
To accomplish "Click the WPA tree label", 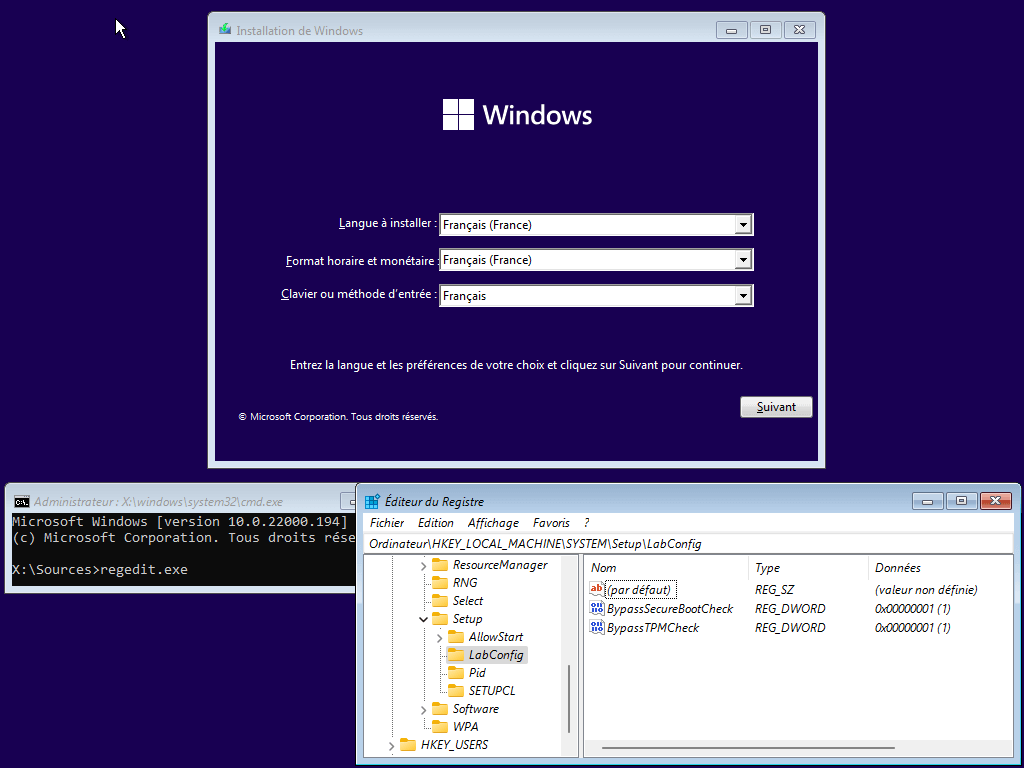I will (466, 726).
